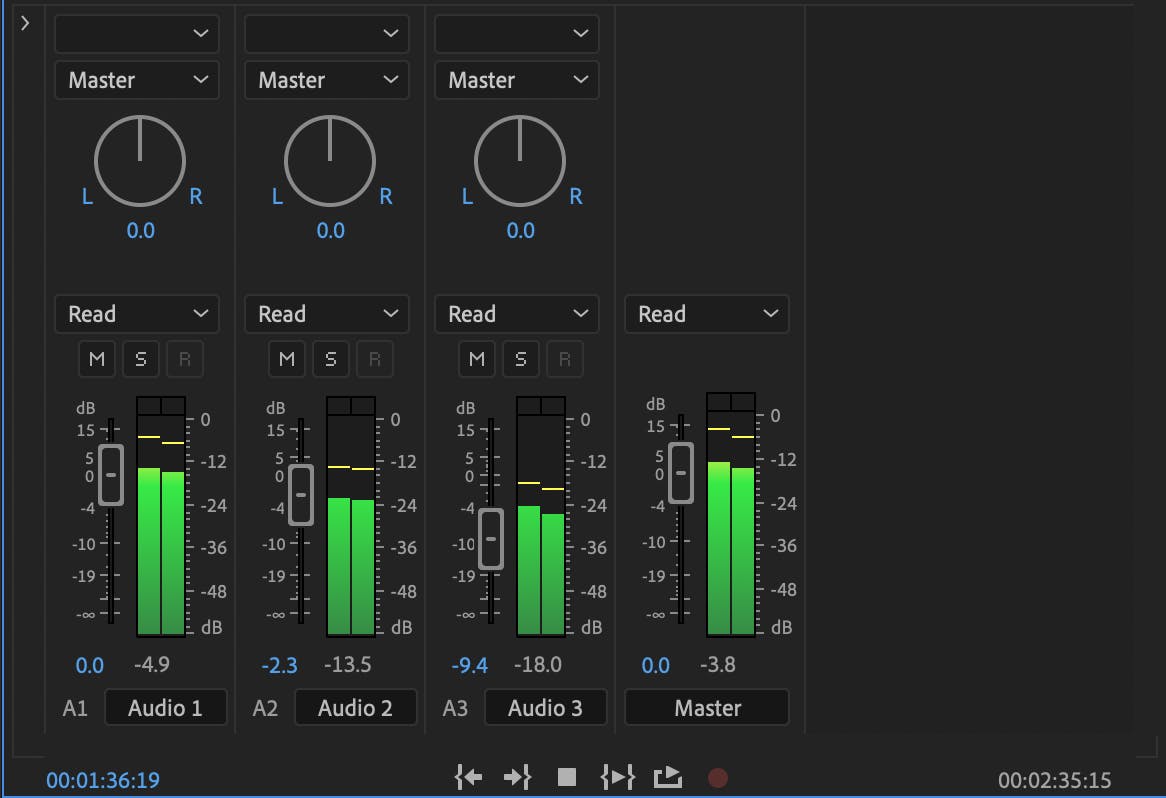Open Audio 2 Master output assignment dropdown
Viewport: 1166px width, 798px height.
[326, 80]
